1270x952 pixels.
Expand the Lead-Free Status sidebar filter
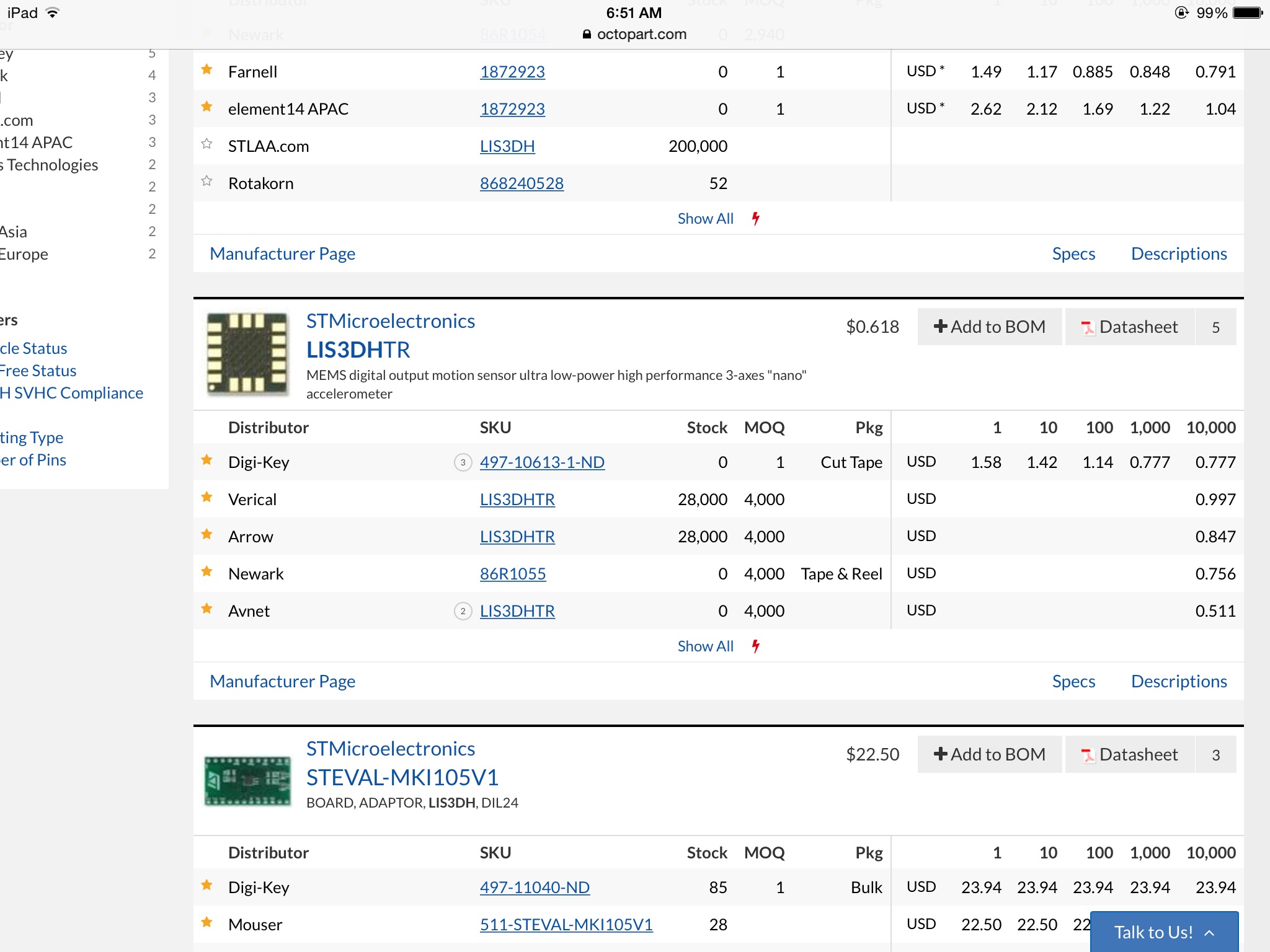click(x=38, y=371)
